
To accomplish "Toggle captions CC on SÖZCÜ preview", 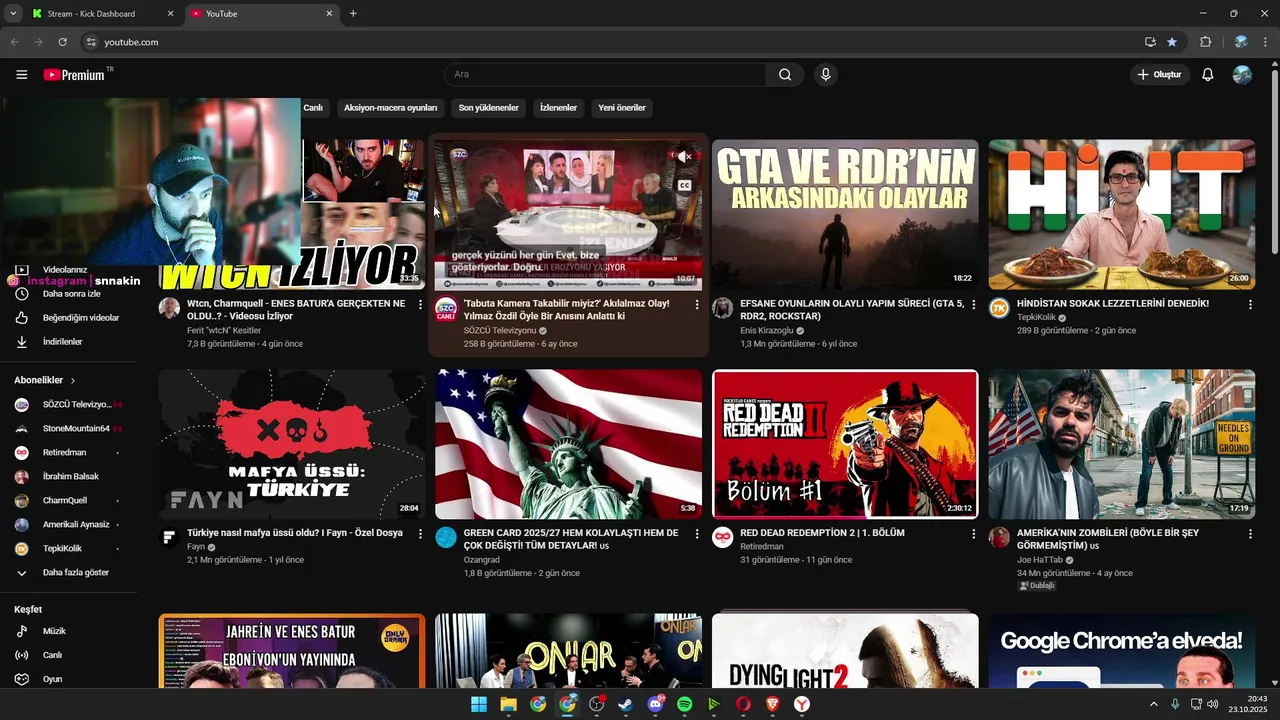I will tap(685, 185).
